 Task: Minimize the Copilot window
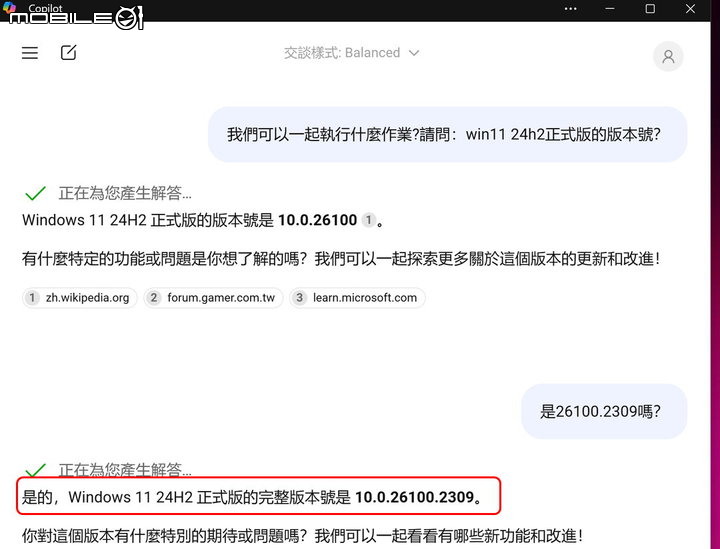[610, 9]
